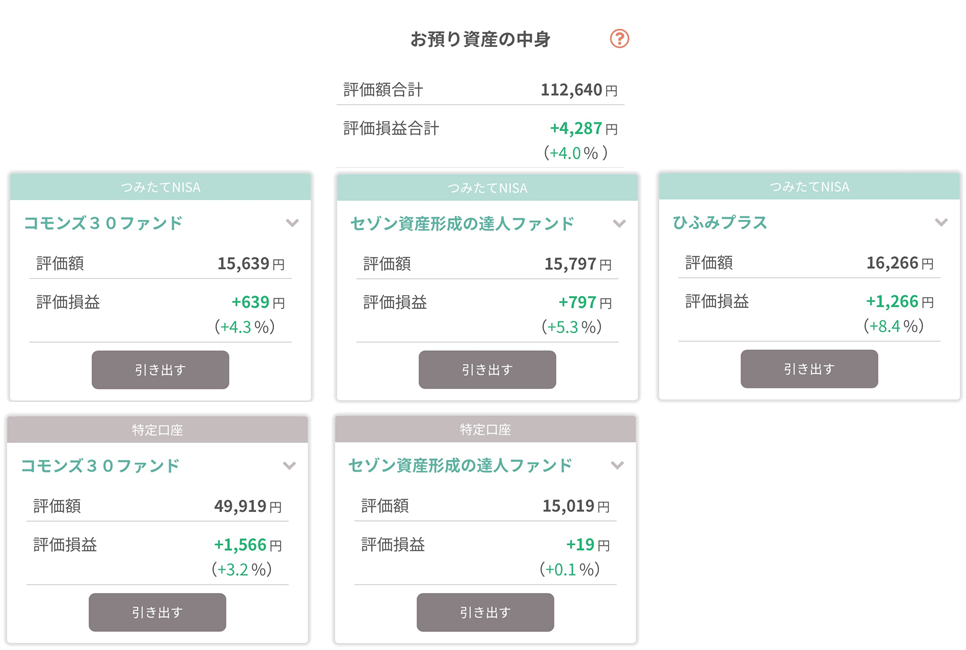966x650 pixels.
Task: Select percentage (+3.2%)
Action: pos(242,569)
